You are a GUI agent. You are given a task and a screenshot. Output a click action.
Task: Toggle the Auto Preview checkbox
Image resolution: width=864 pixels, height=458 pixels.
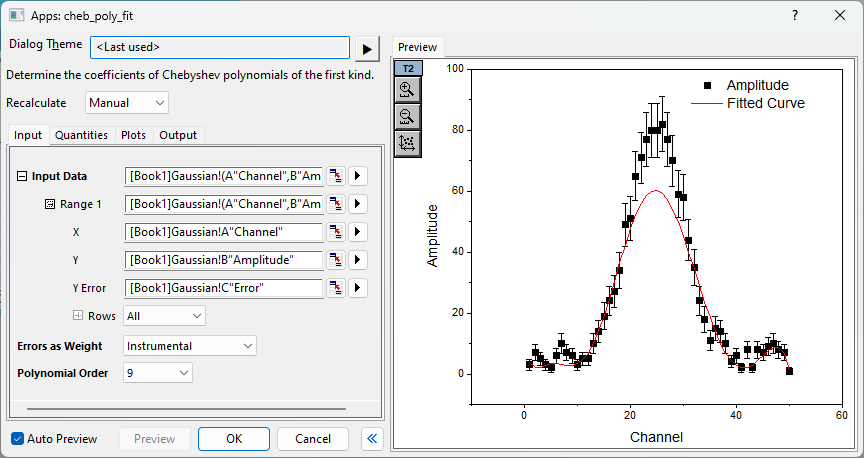coord(18,439)
